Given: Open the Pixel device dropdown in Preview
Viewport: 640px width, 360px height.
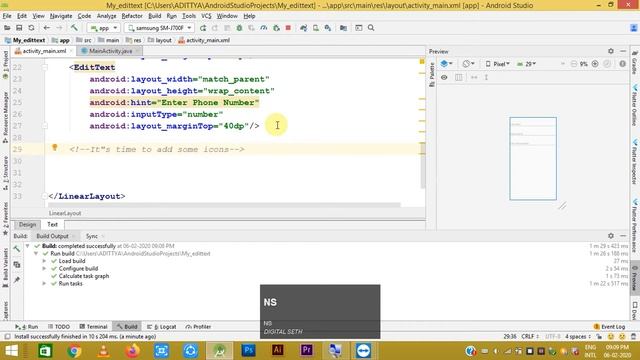Looking at the screenshot, I should pos(497,64).
